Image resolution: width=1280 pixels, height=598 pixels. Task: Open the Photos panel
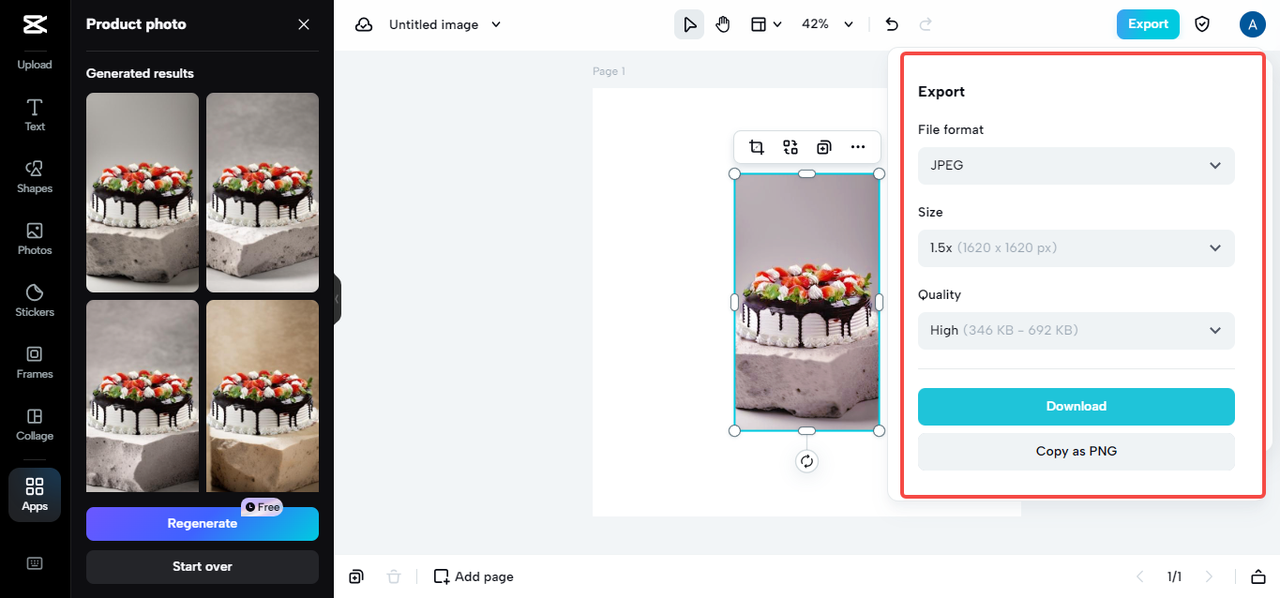coord(34,239)
